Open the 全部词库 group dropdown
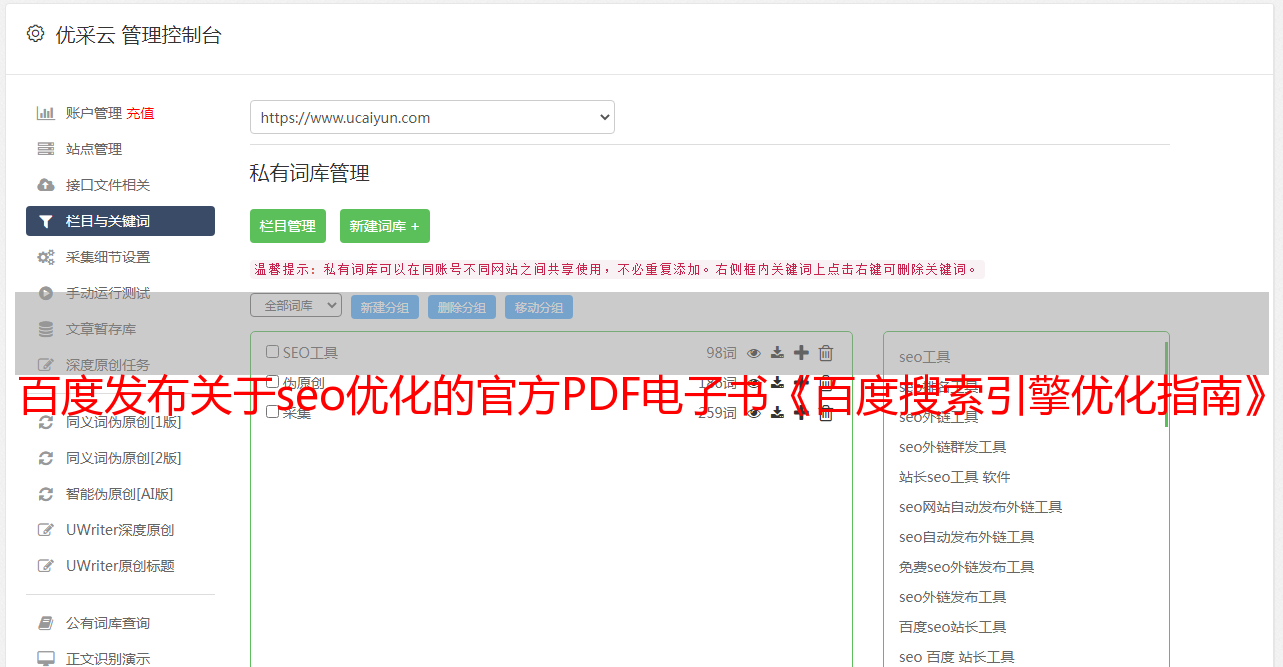 pyautogui.click(x=296, y=305)
